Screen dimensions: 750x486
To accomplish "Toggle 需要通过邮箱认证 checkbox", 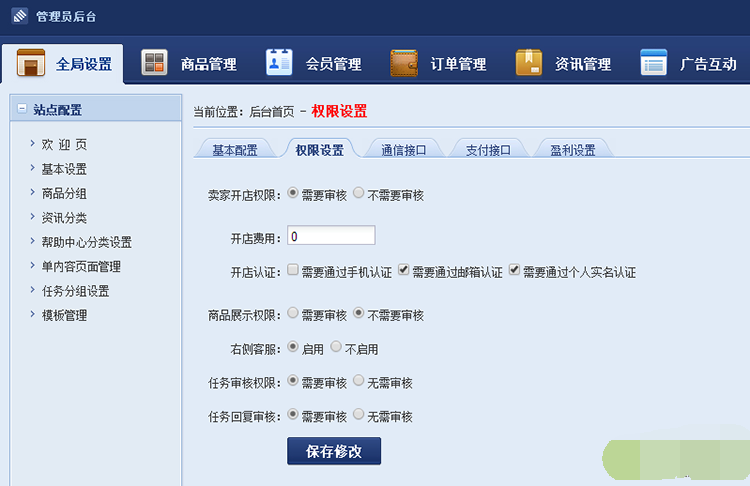I will click(404, 270).
